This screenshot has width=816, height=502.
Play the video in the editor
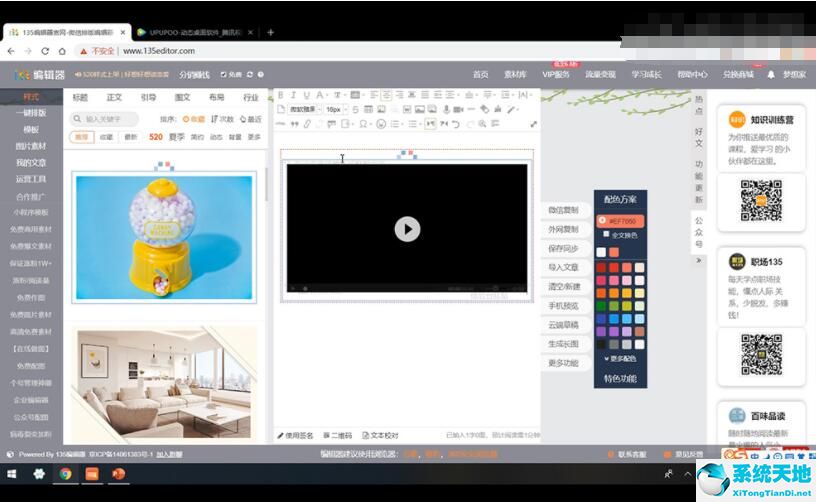click(407, 228)
